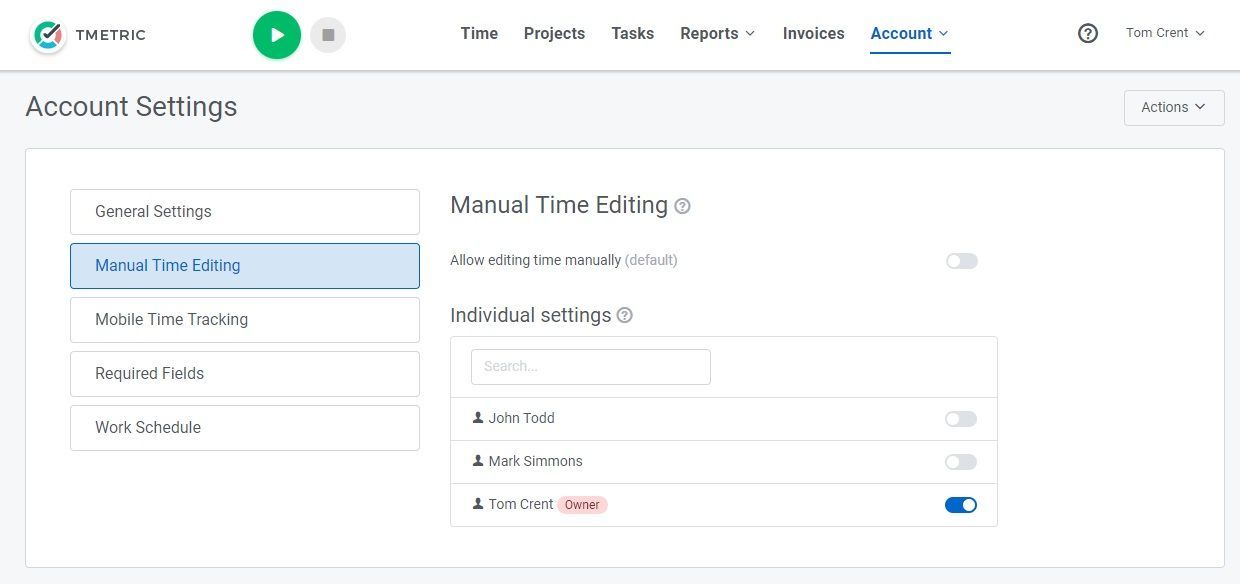Enable manual time editing for John Todd
This screenshot has height=584, width=1240.
961,419
